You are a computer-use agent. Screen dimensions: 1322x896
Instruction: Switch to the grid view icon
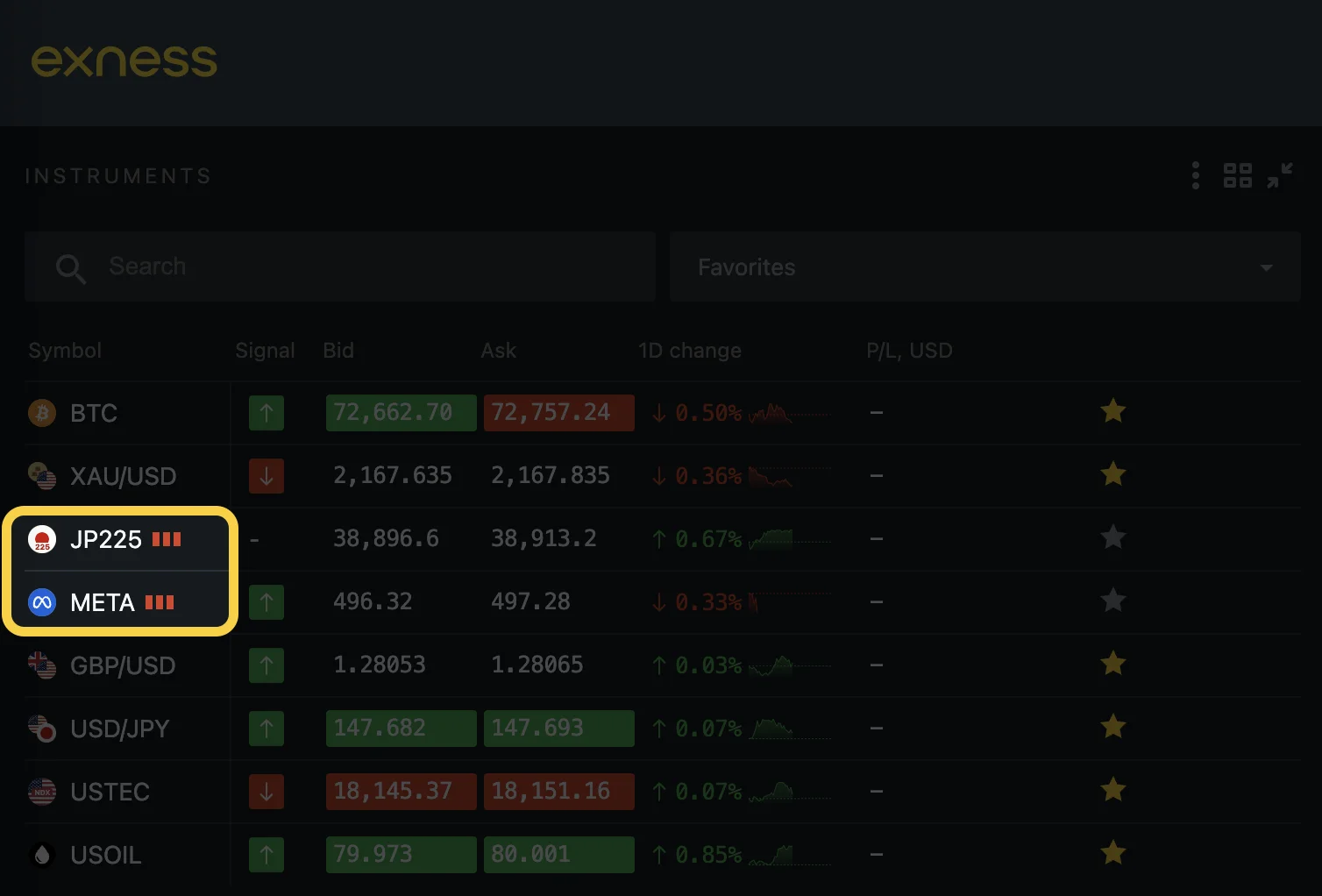(1238, 175)
